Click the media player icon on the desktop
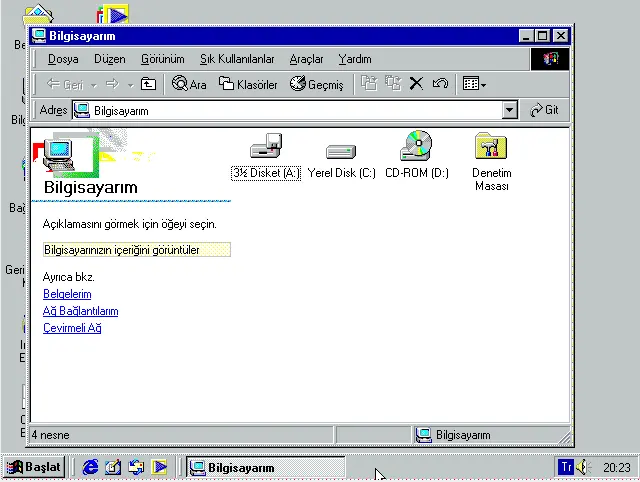Screen dimensions: 640x482 [113, 15]
